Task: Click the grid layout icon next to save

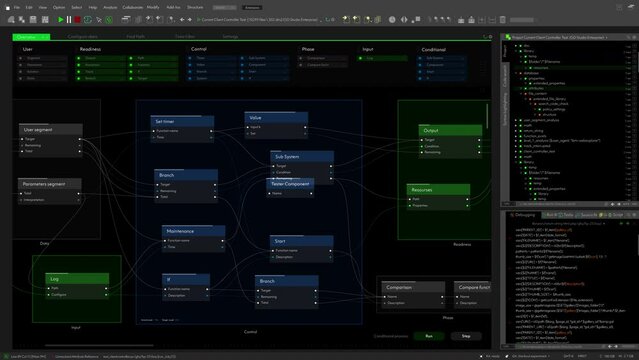Action: click(45, 19)
